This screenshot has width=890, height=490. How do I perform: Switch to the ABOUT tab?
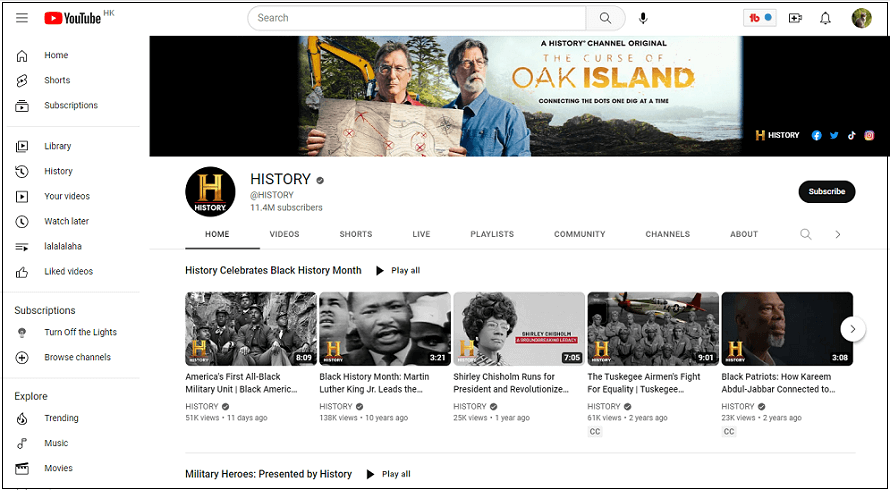click(744, 234)
